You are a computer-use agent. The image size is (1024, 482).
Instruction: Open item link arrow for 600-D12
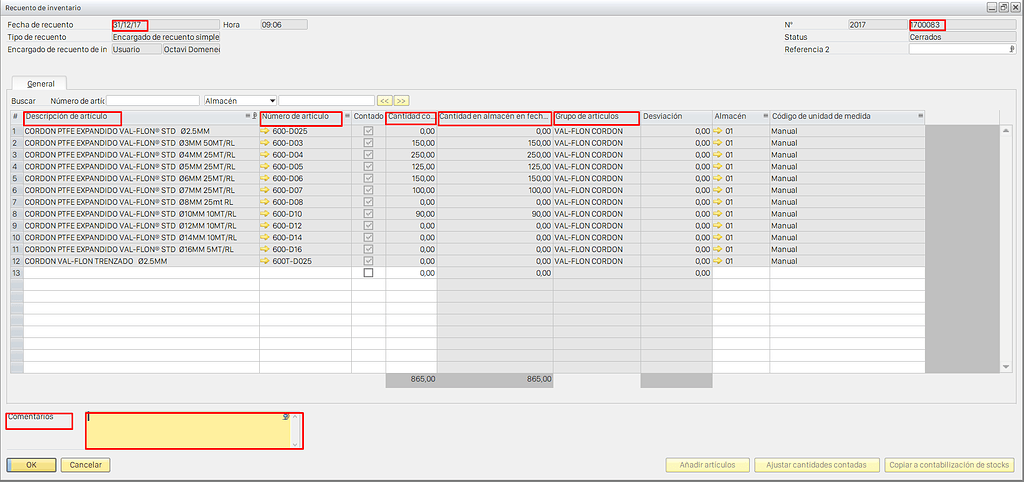(264, 225)
